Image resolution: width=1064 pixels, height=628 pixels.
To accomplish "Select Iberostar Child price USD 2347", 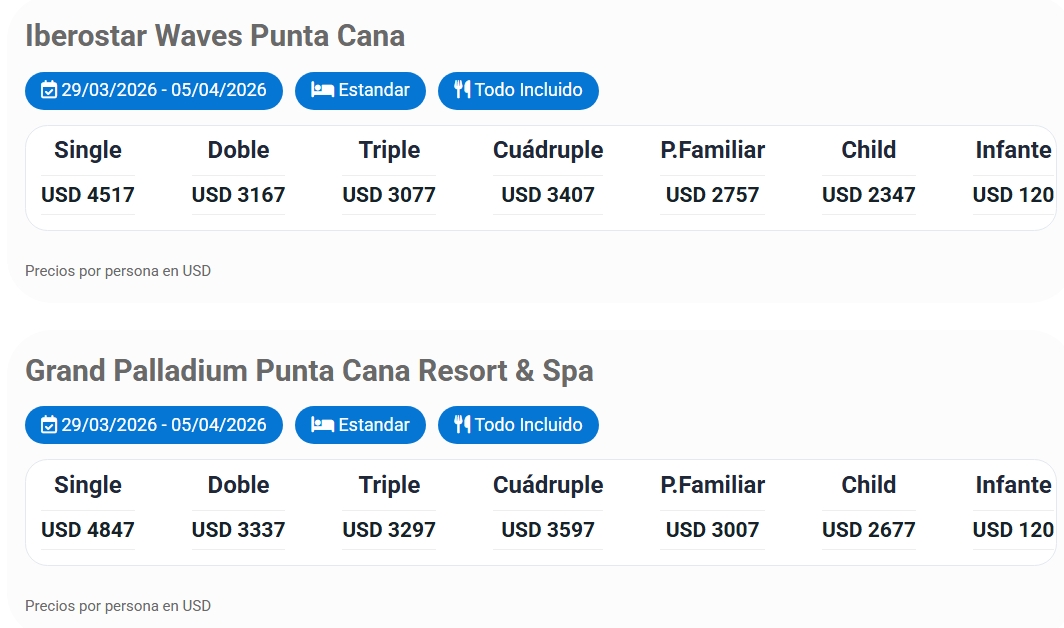I will click(x=868, y=195).
